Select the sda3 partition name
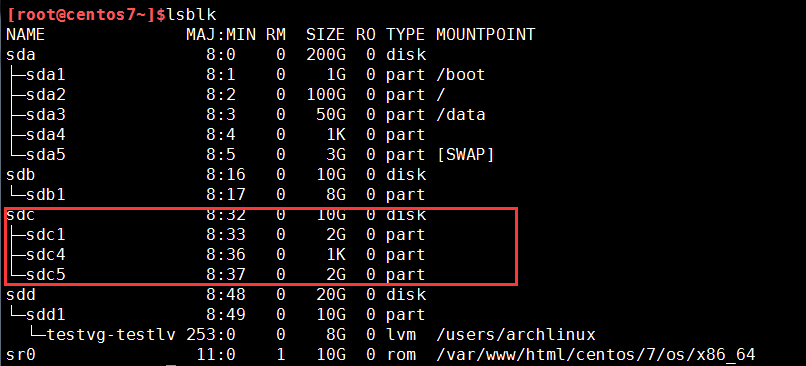 [x=45, y=115]
